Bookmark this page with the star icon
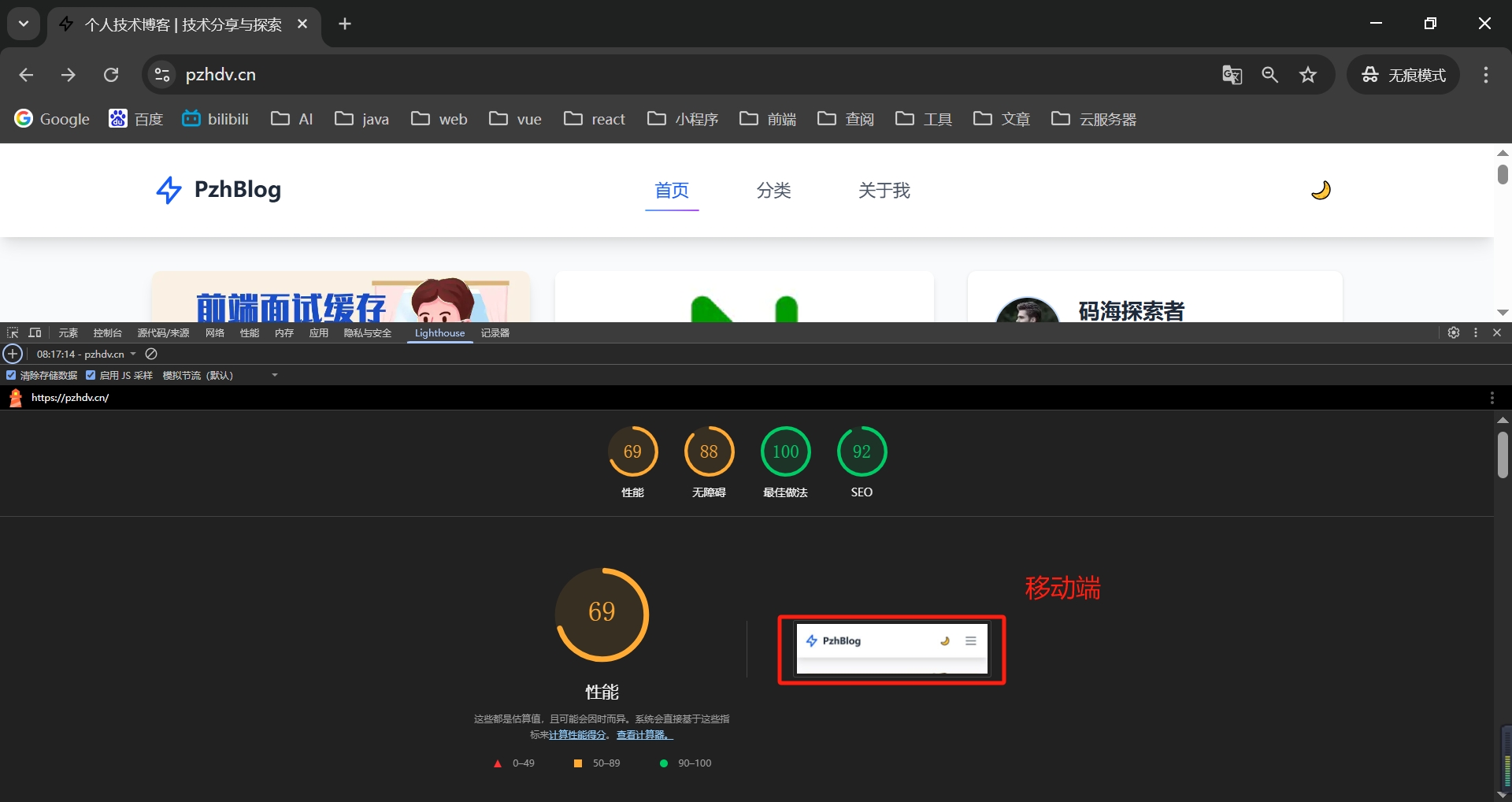 coord(1308,75)
